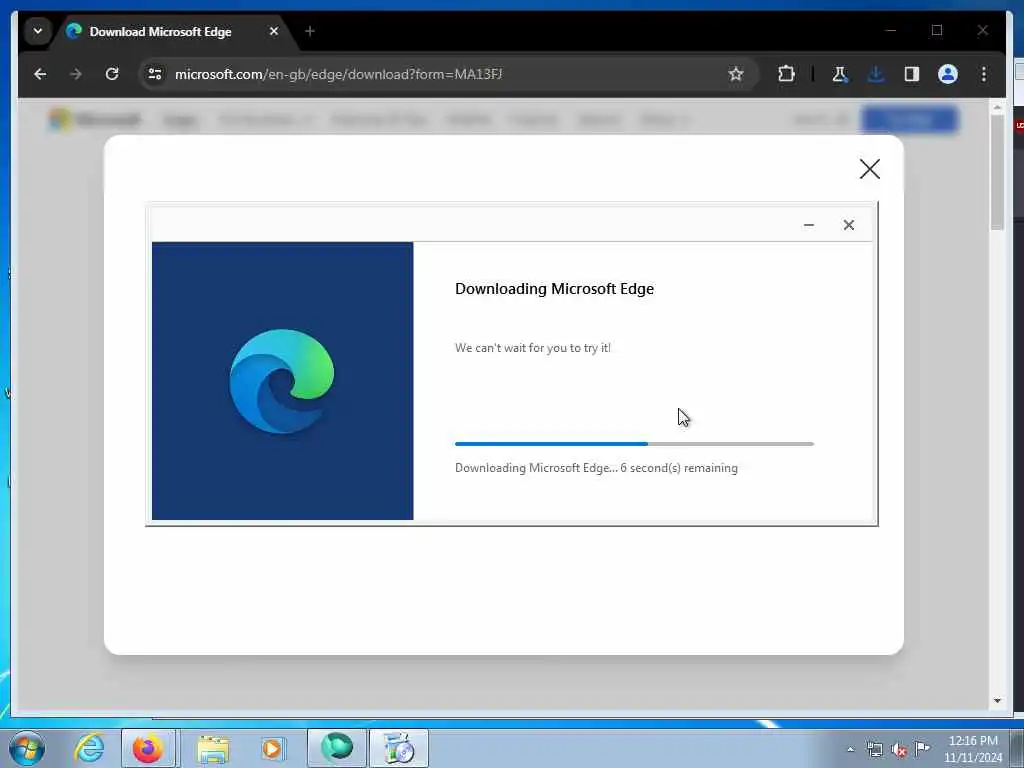Open Chrome Labs flask icon
1024x768 pixels.
point(840,74)
